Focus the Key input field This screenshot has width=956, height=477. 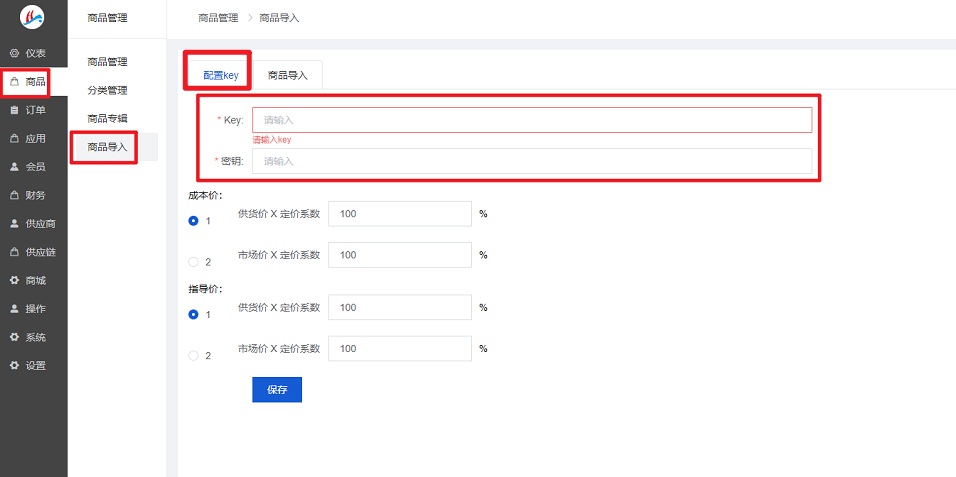point(532,120)
